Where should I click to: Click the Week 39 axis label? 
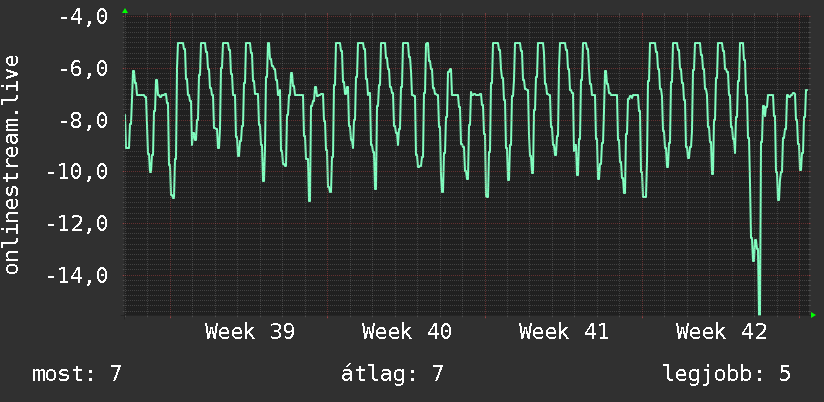(x=250, y=332)
